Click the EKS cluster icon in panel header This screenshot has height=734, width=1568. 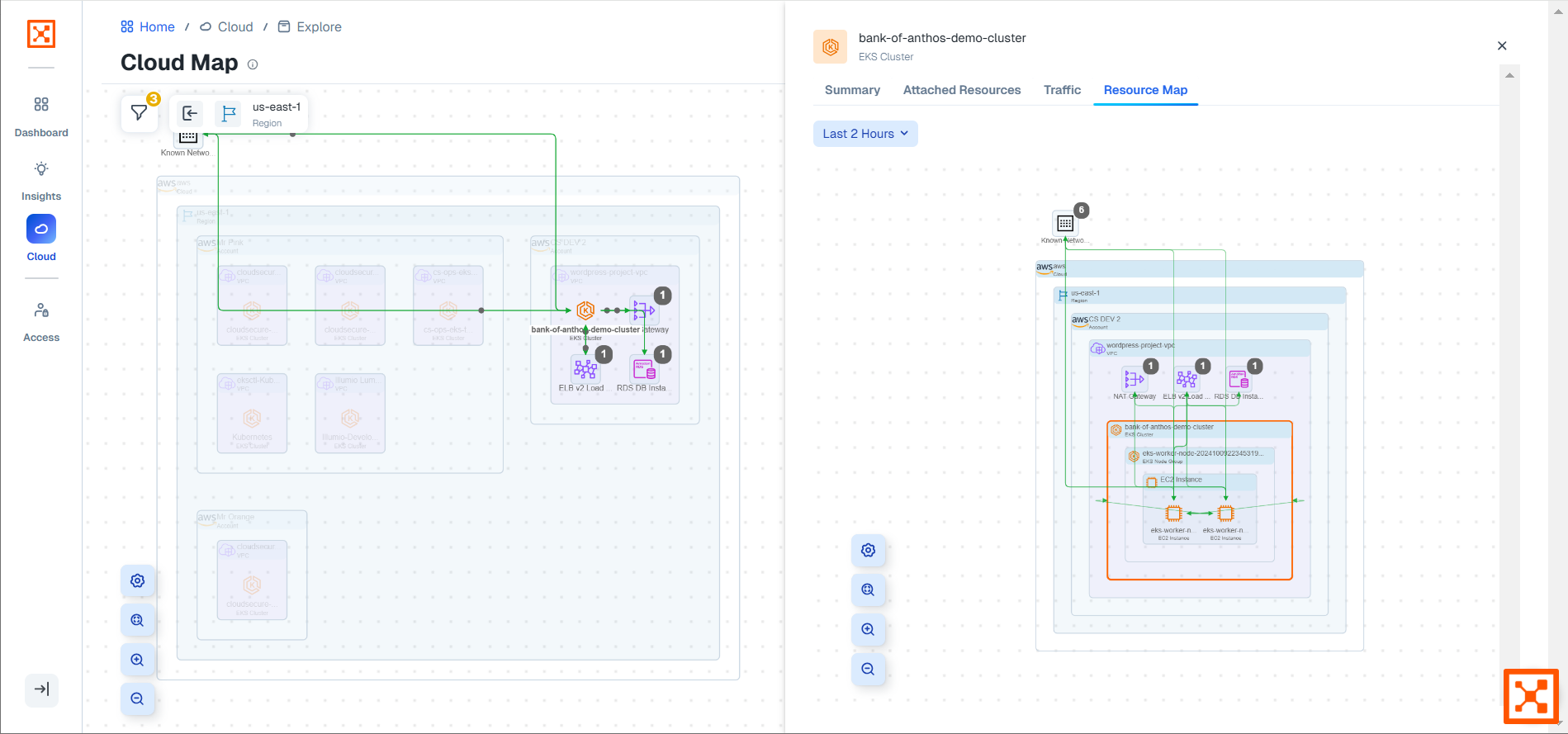tap(831, 47)
